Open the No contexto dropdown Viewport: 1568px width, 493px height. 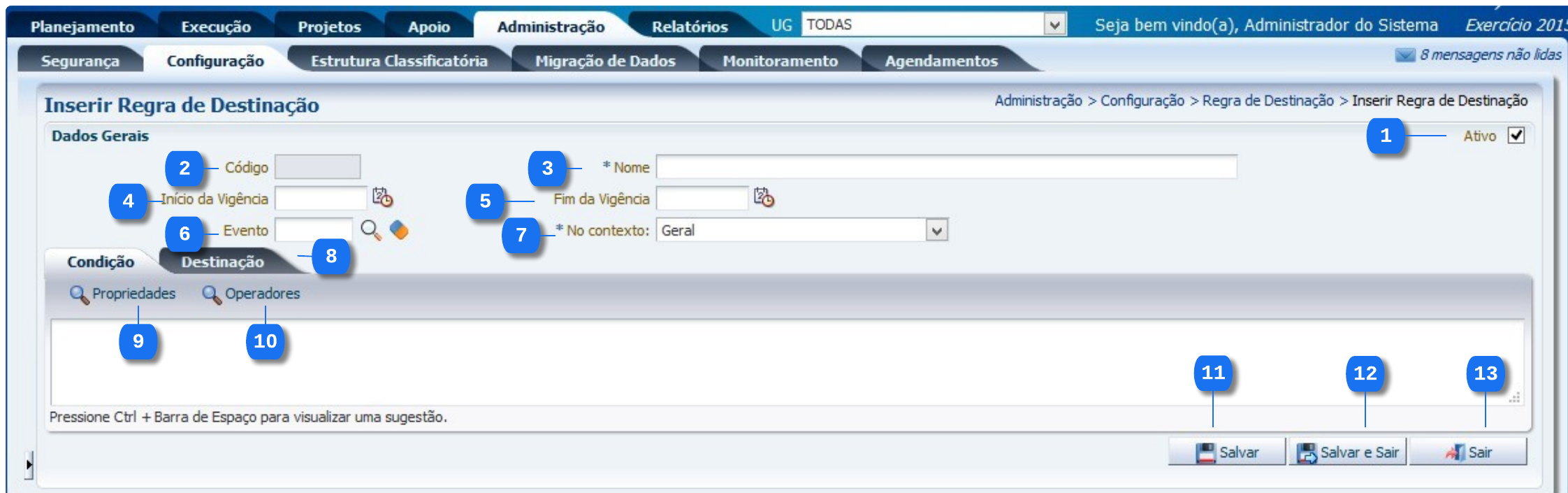click(936, 230)
